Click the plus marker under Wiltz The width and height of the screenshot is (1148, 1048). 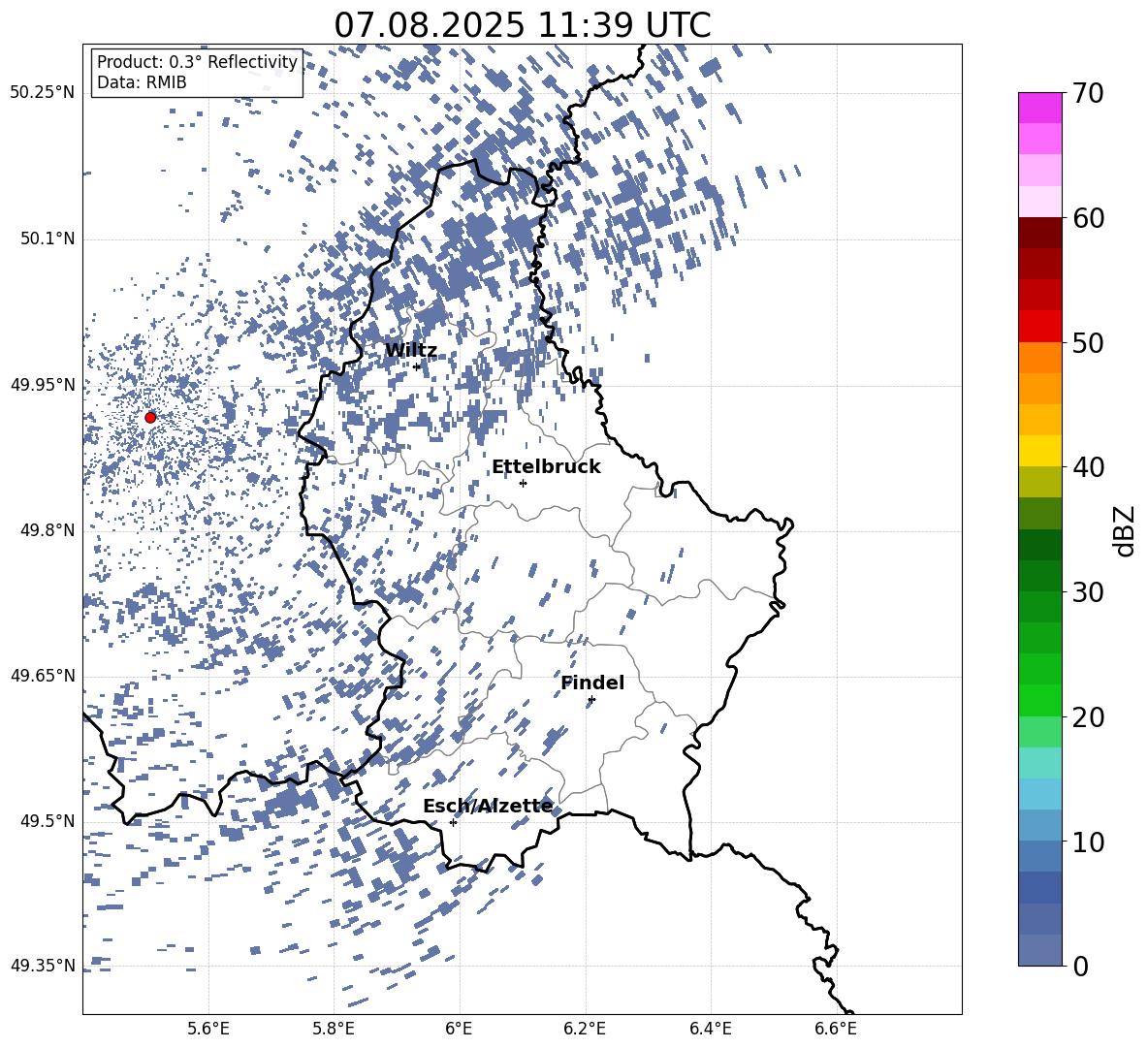pyautogui.click(x=417, y=366)
